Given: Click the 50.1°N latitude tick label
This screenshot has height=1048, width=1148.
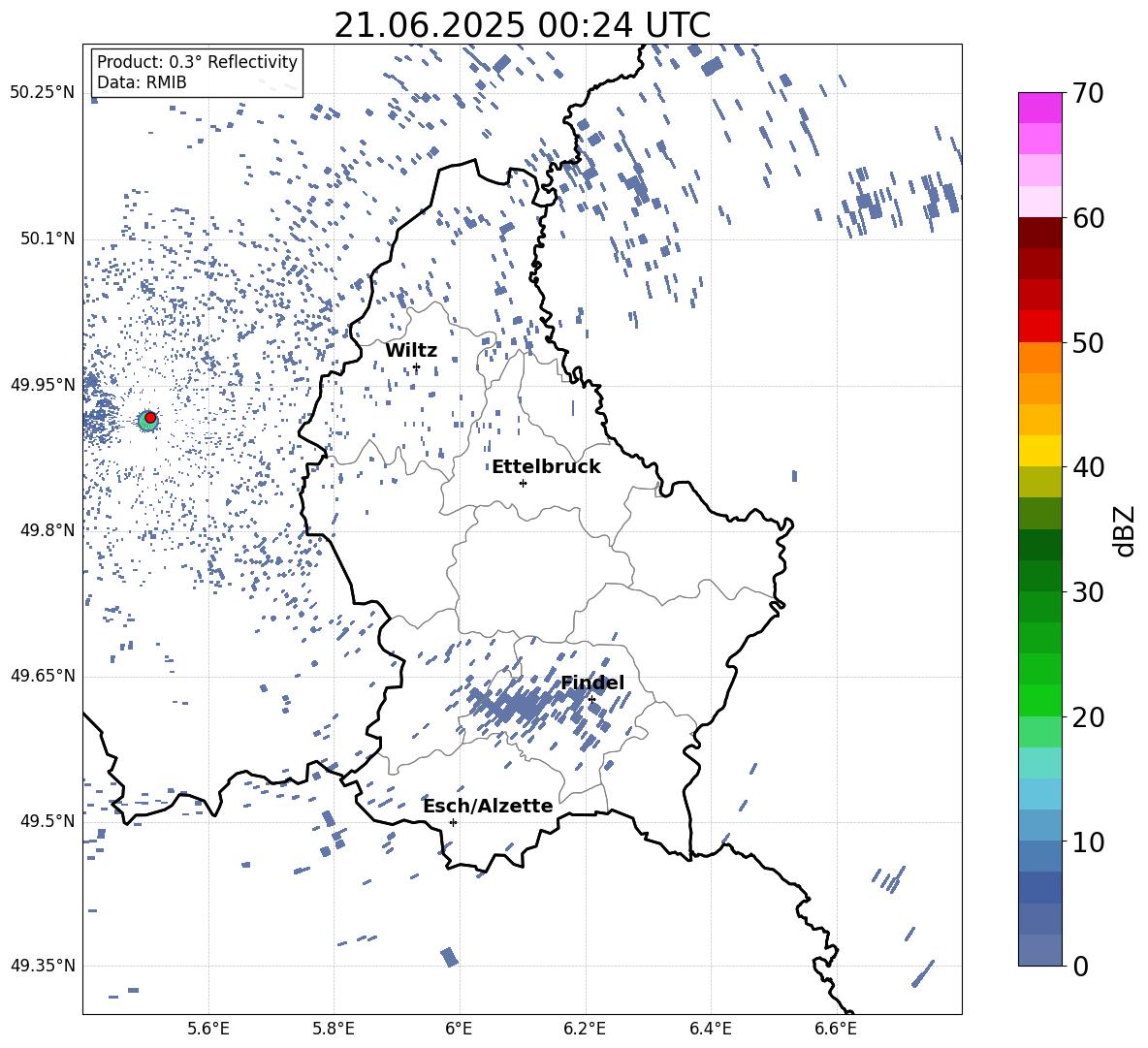Looking at the screenshot, I should pos(47,238).
